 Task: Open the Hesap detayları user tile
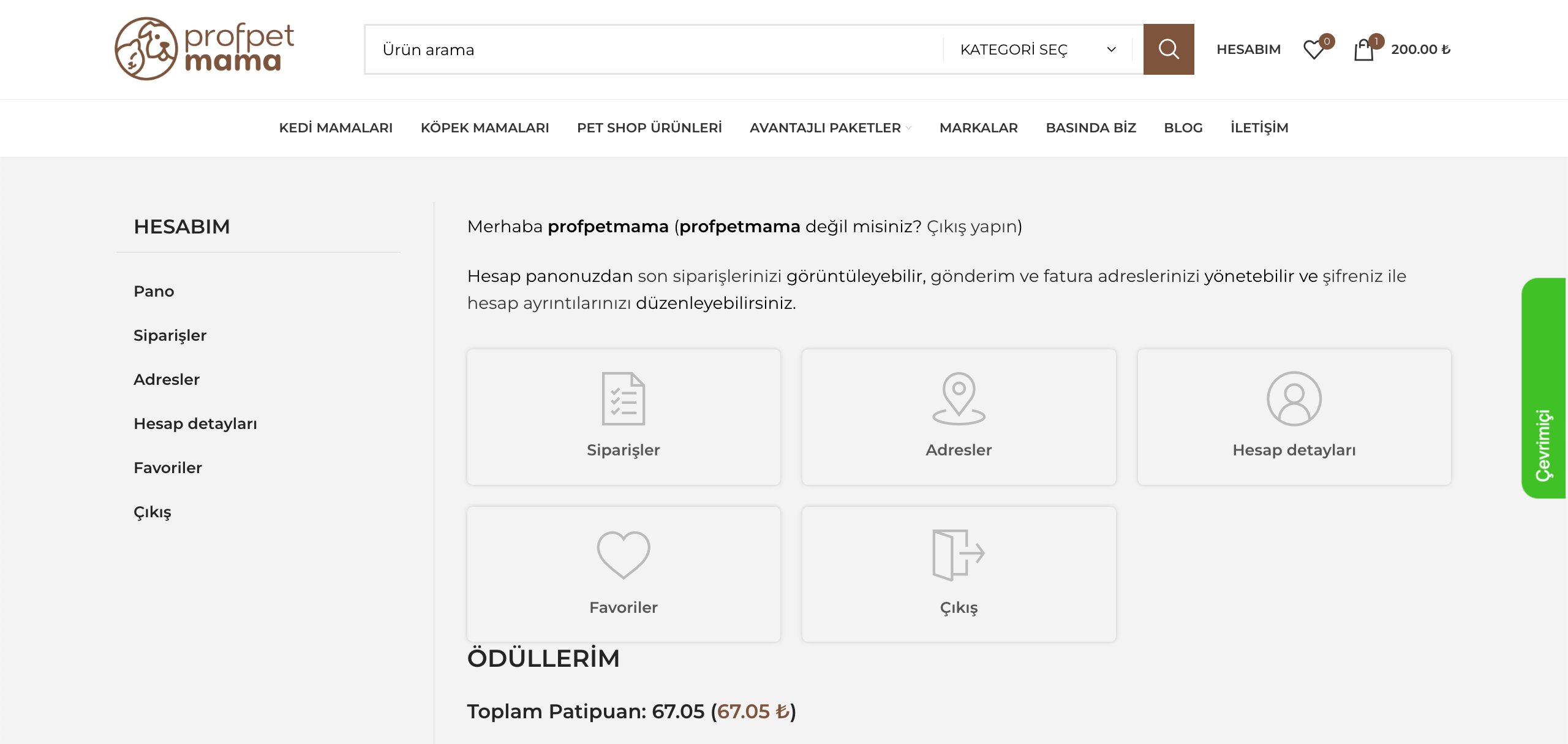pyautogui.click(x=1294, y=417)
